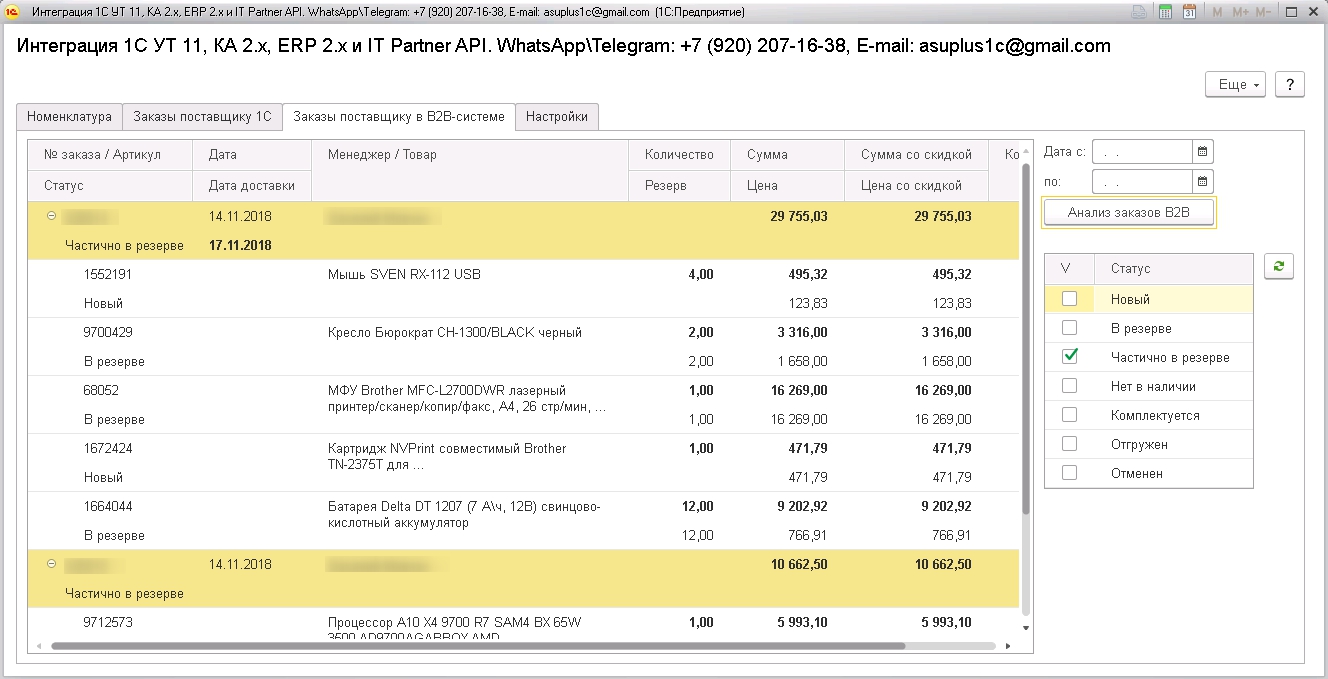
Task: Open the 'Еще' dropdown menu
Action: [x=1234, y=84]
